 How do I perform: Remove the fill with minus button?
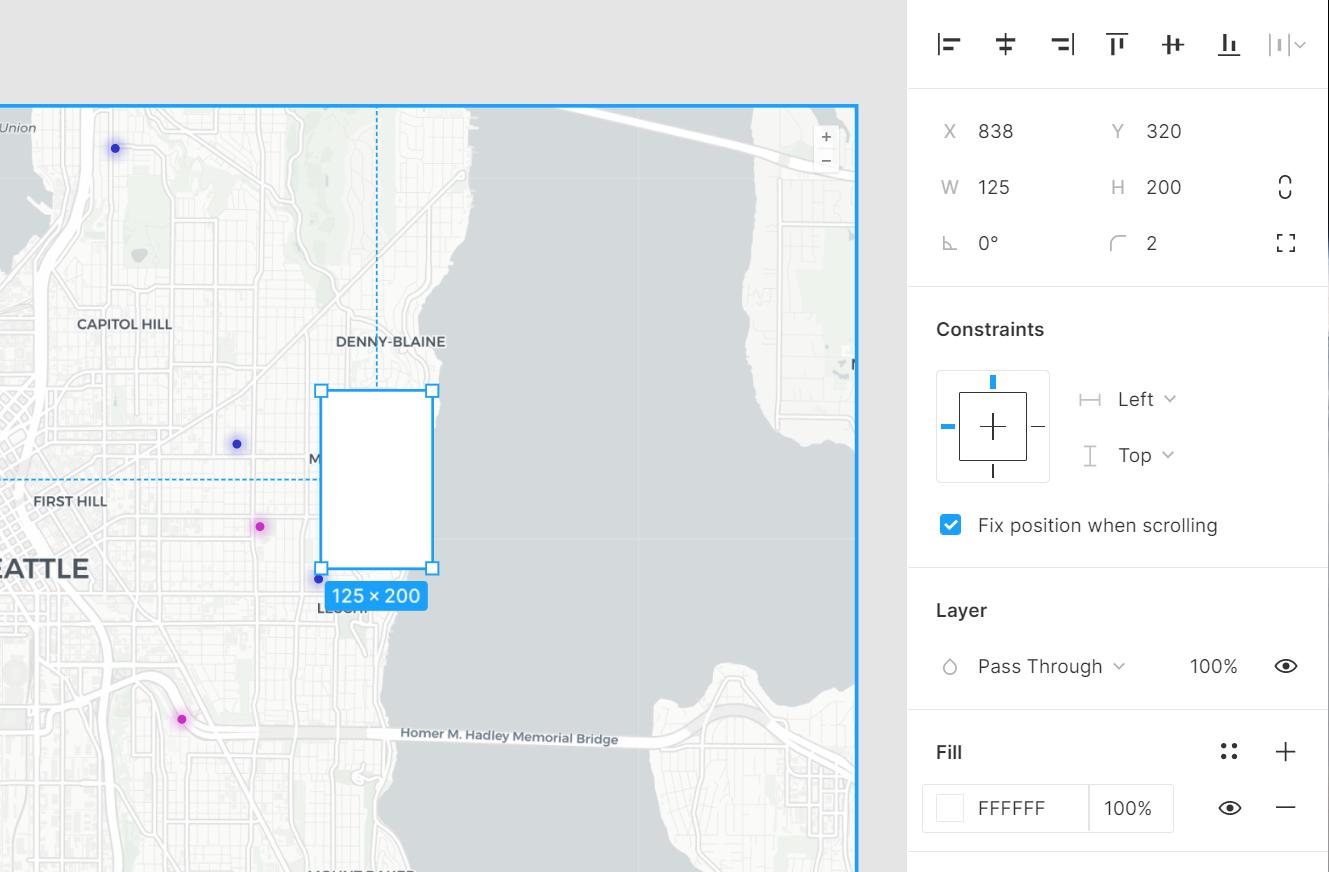[x=1285, y=808]
